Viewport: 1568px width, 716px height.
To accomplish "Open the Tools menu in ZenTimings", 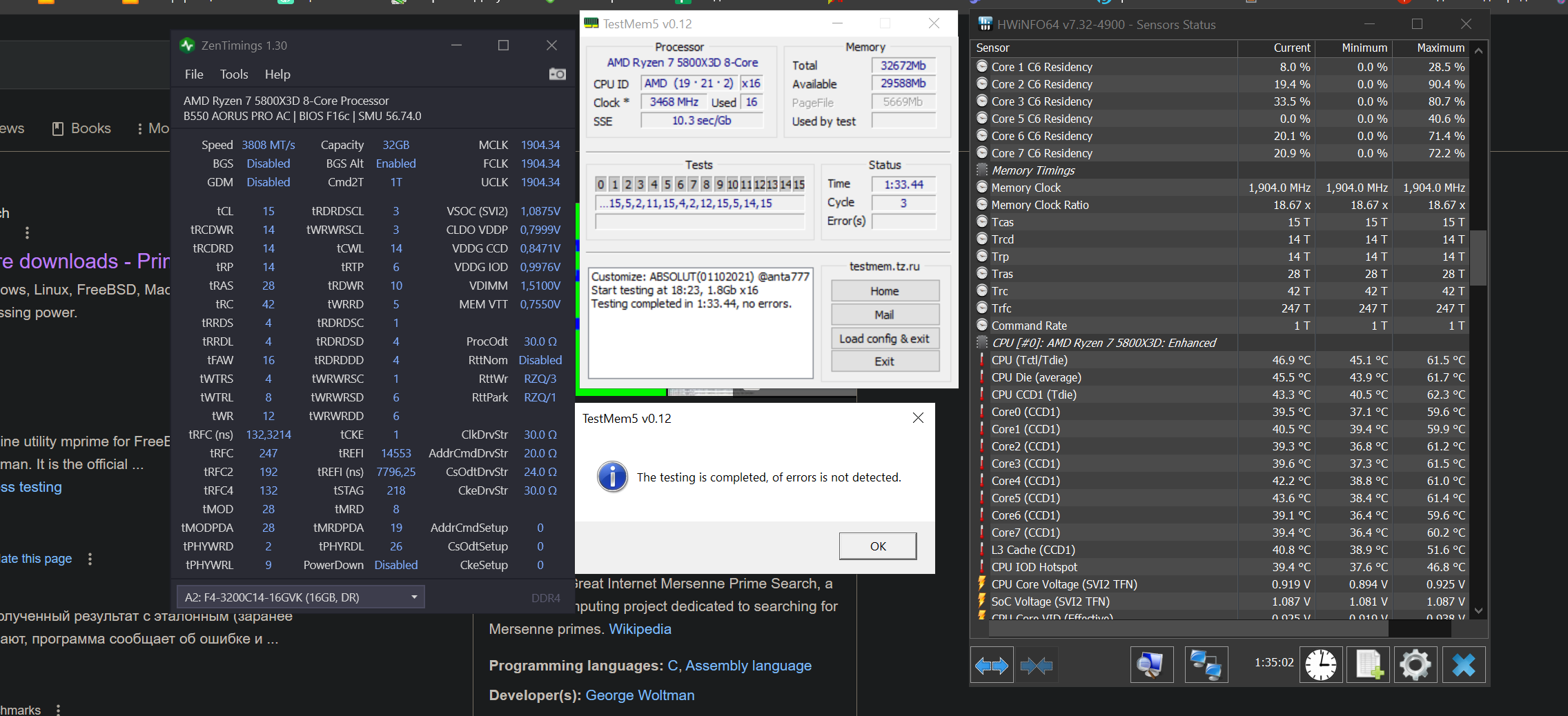I will [x=234, y=74].
